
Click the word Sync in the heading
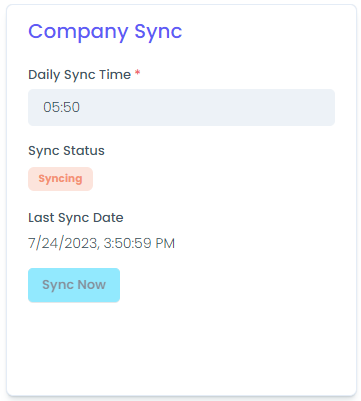tap(158, 33)
